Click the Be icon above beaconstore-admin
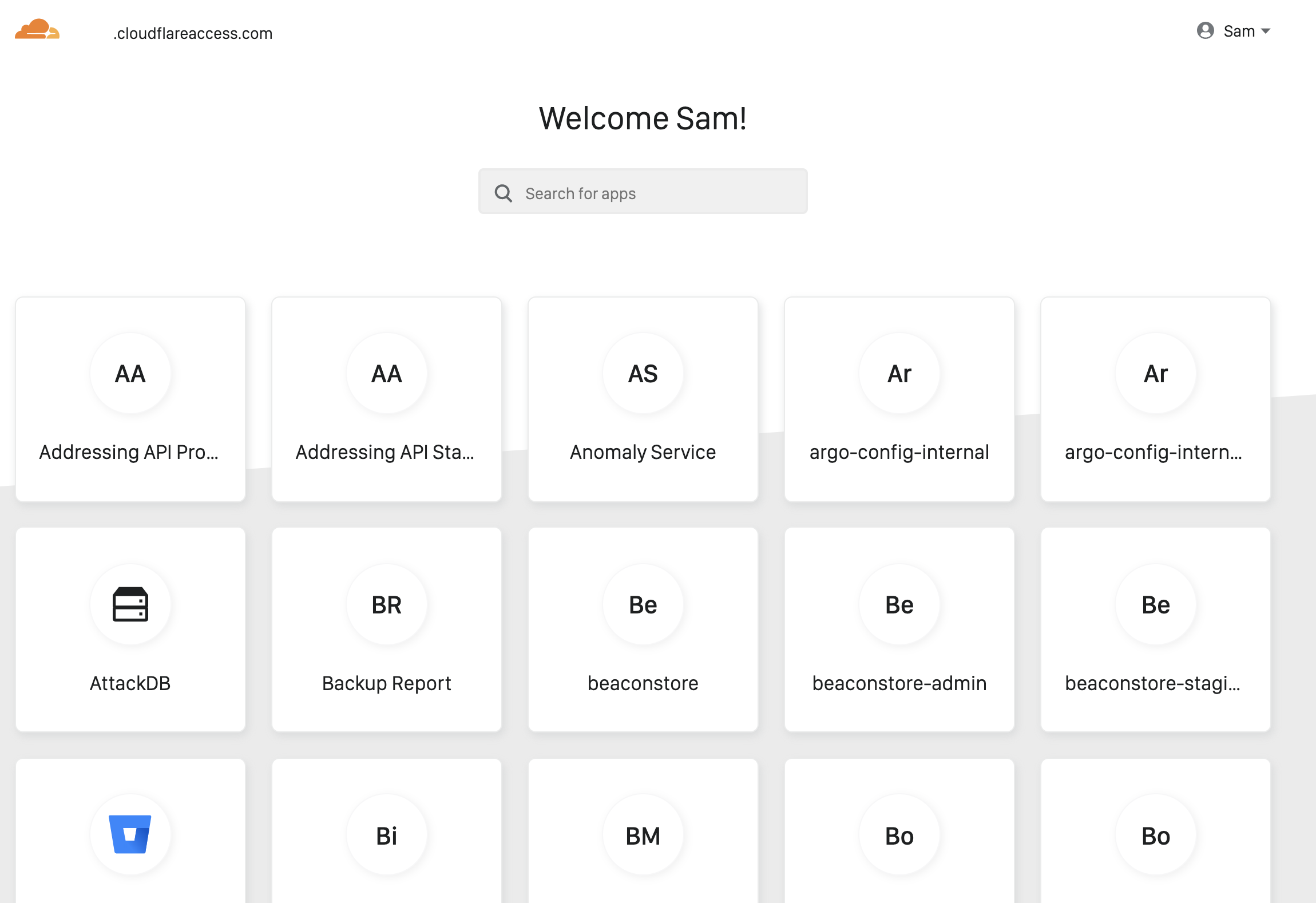This screenshot has width=1316, height=903. point(899,604)
